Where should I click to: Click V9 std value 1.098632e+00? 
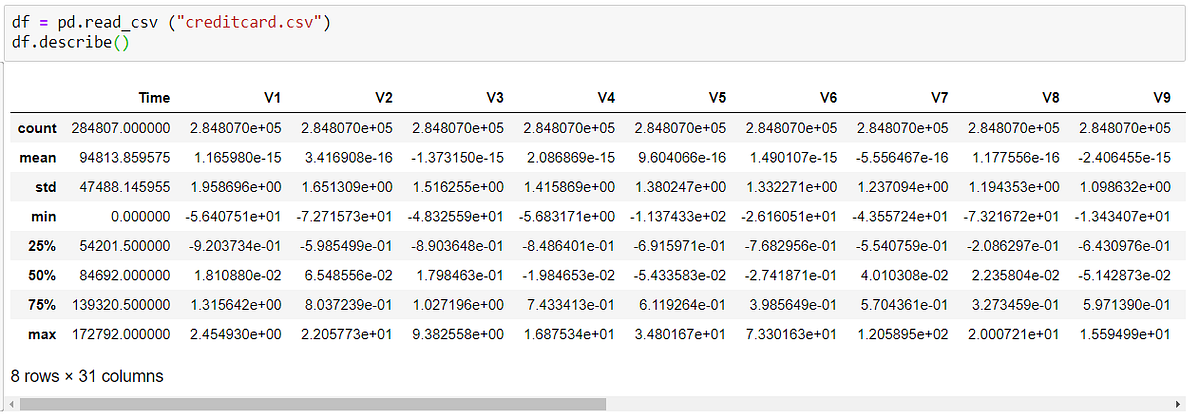click(1125, 187)
